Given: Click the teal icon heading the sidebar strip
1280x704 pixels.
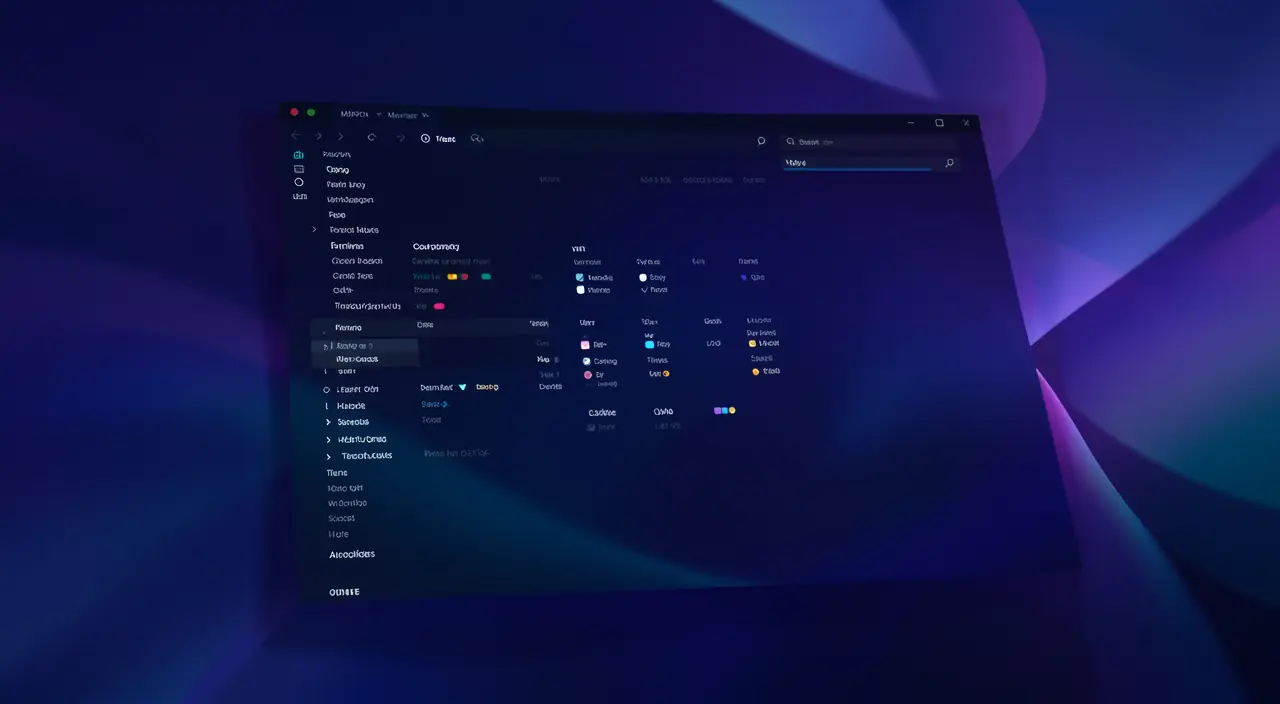Looking at the screenshot, I should [x=298, y=155].
